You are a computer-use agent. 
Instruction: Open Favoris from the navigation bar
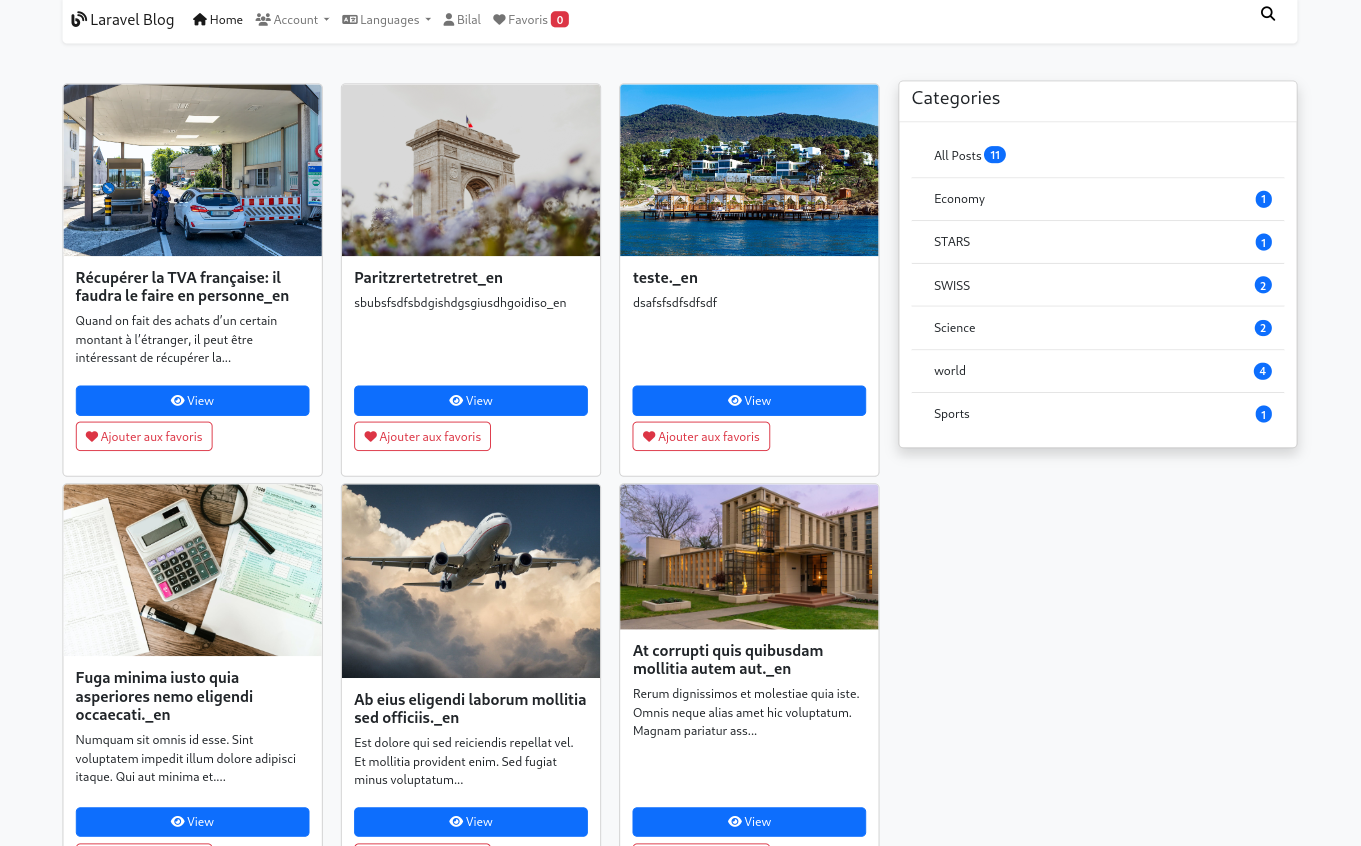coord(530,19)
